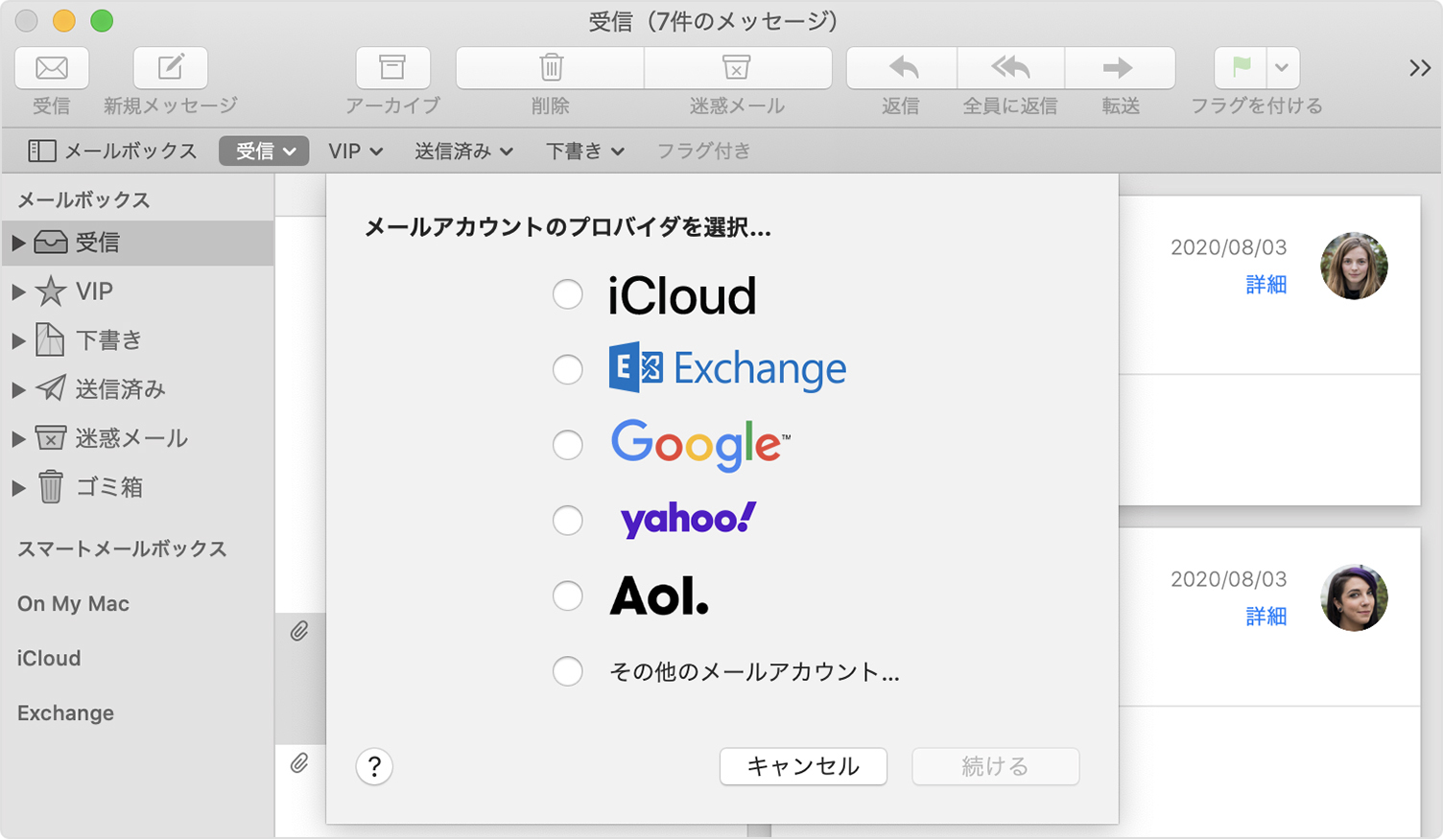Choose the Aol radio button

pyautogui.click(x=568, y=595)
